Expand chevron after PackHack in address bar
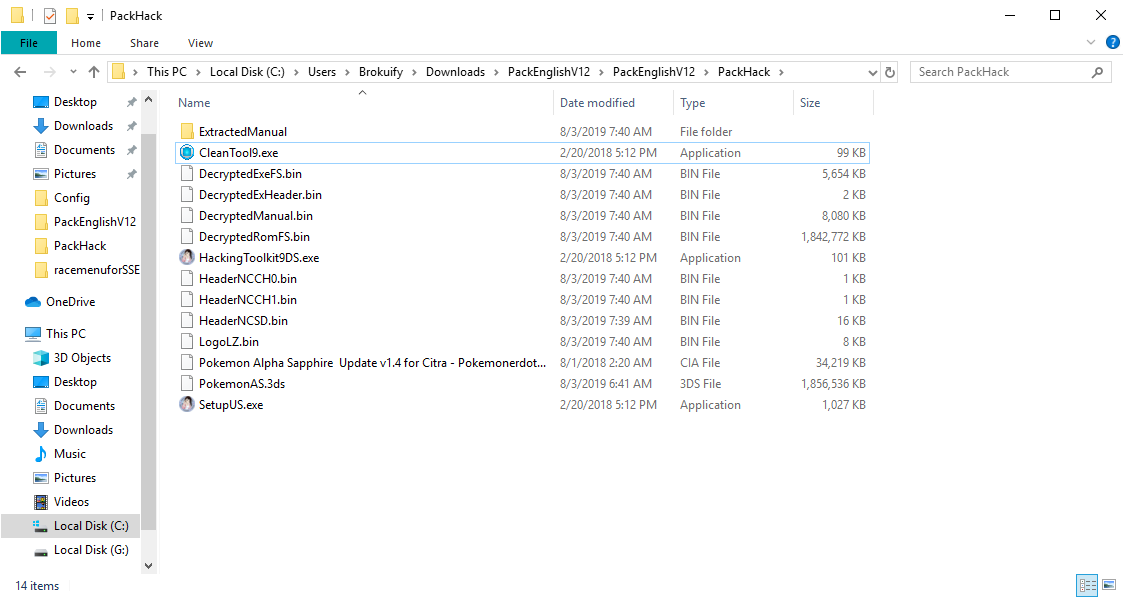 pos(781,72)
